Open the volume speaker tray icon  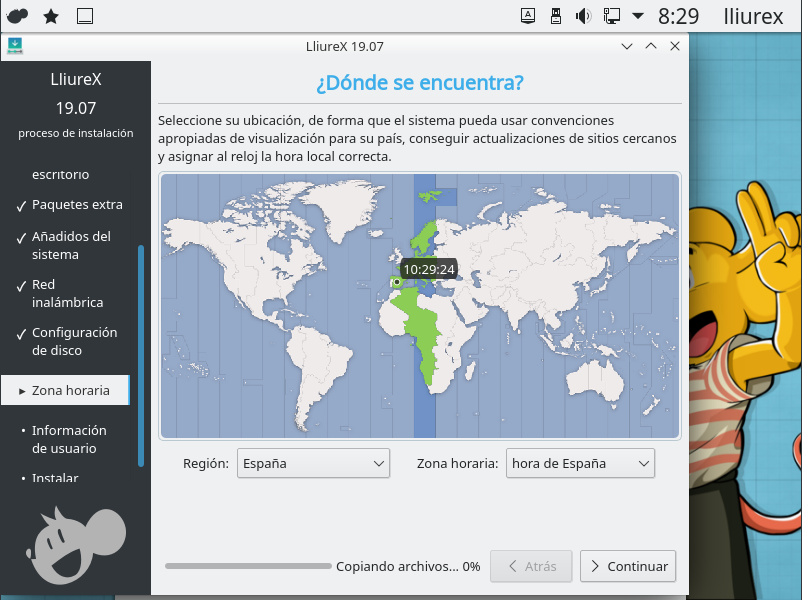pyautogui.click(x=584, y=16)
